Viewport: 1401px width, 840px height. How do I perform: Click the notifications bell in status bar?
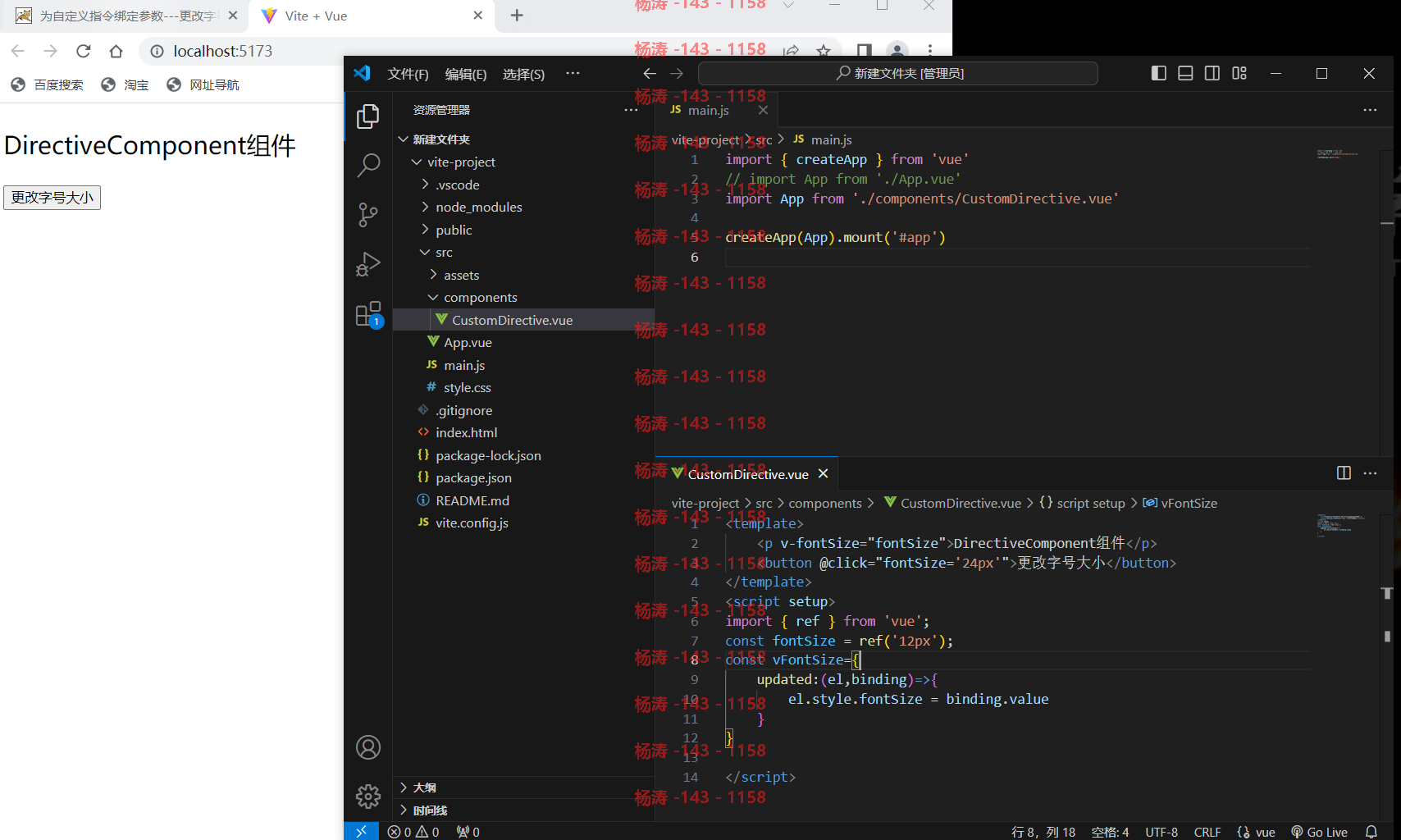[1371, 832]
